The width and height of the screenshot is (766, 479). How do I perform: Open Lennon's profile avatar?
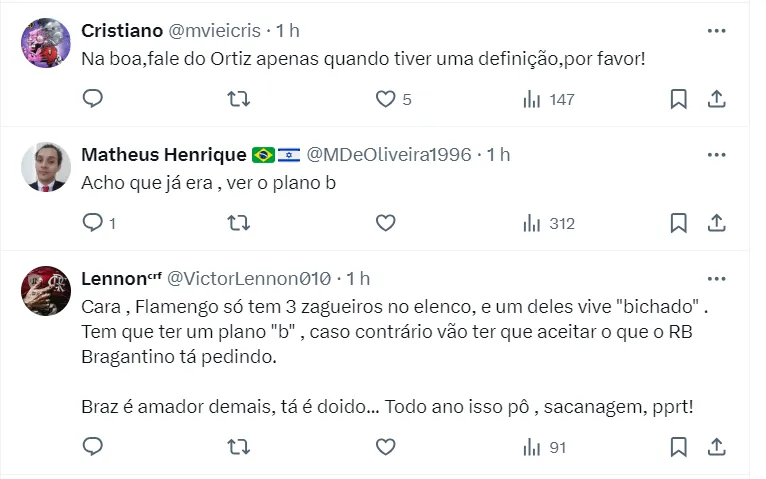[46, 289]
